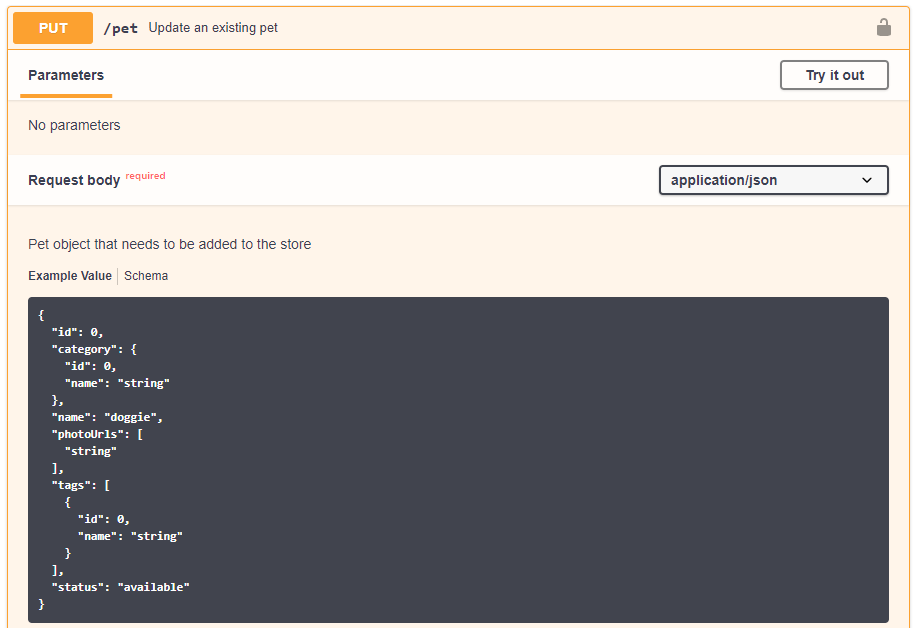Open the /pet endpoint path link
Viewport: 914px width, 633px height.
(120, 28)
